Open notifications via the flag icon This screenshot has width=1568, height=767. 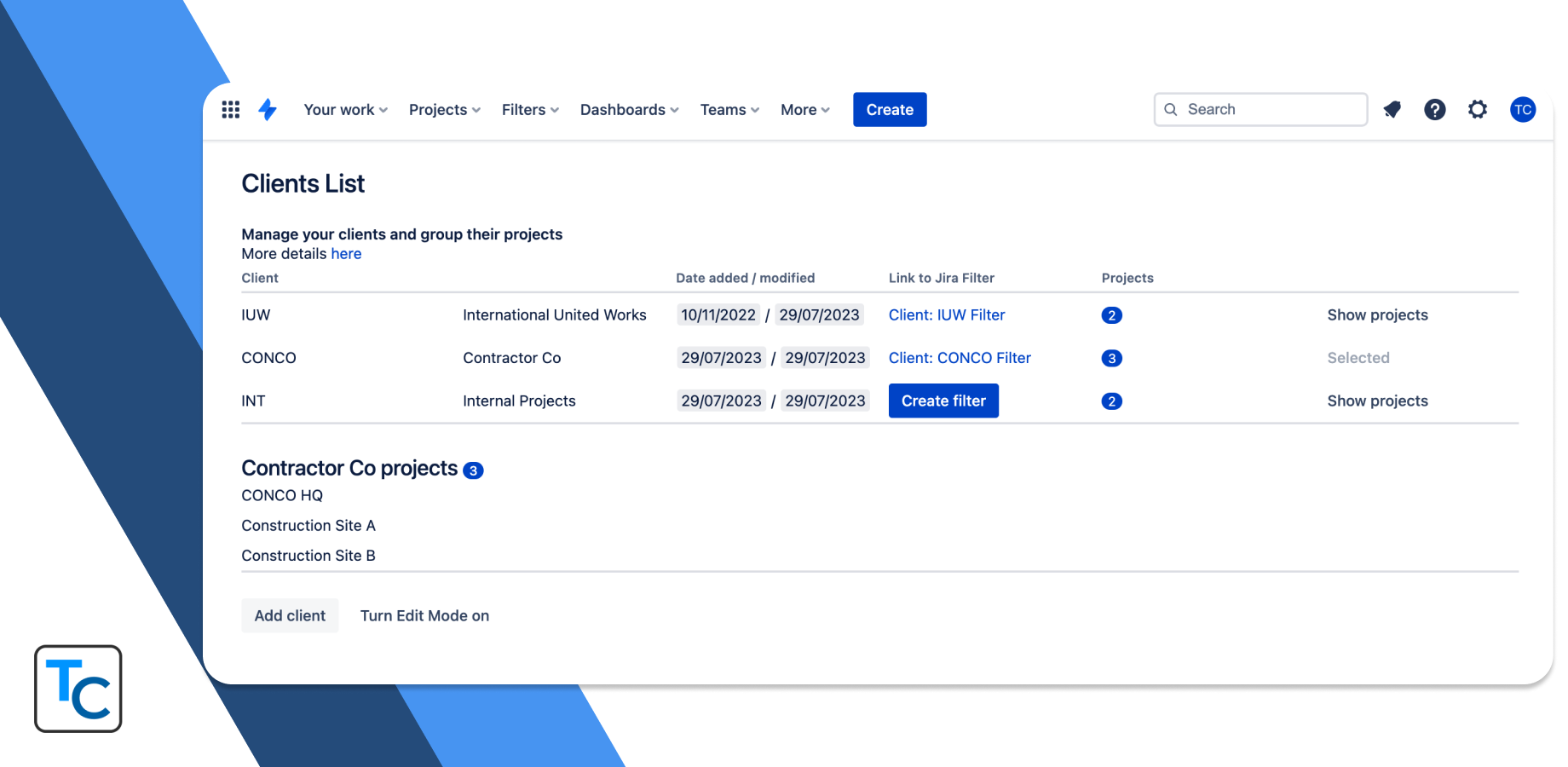1392,109
